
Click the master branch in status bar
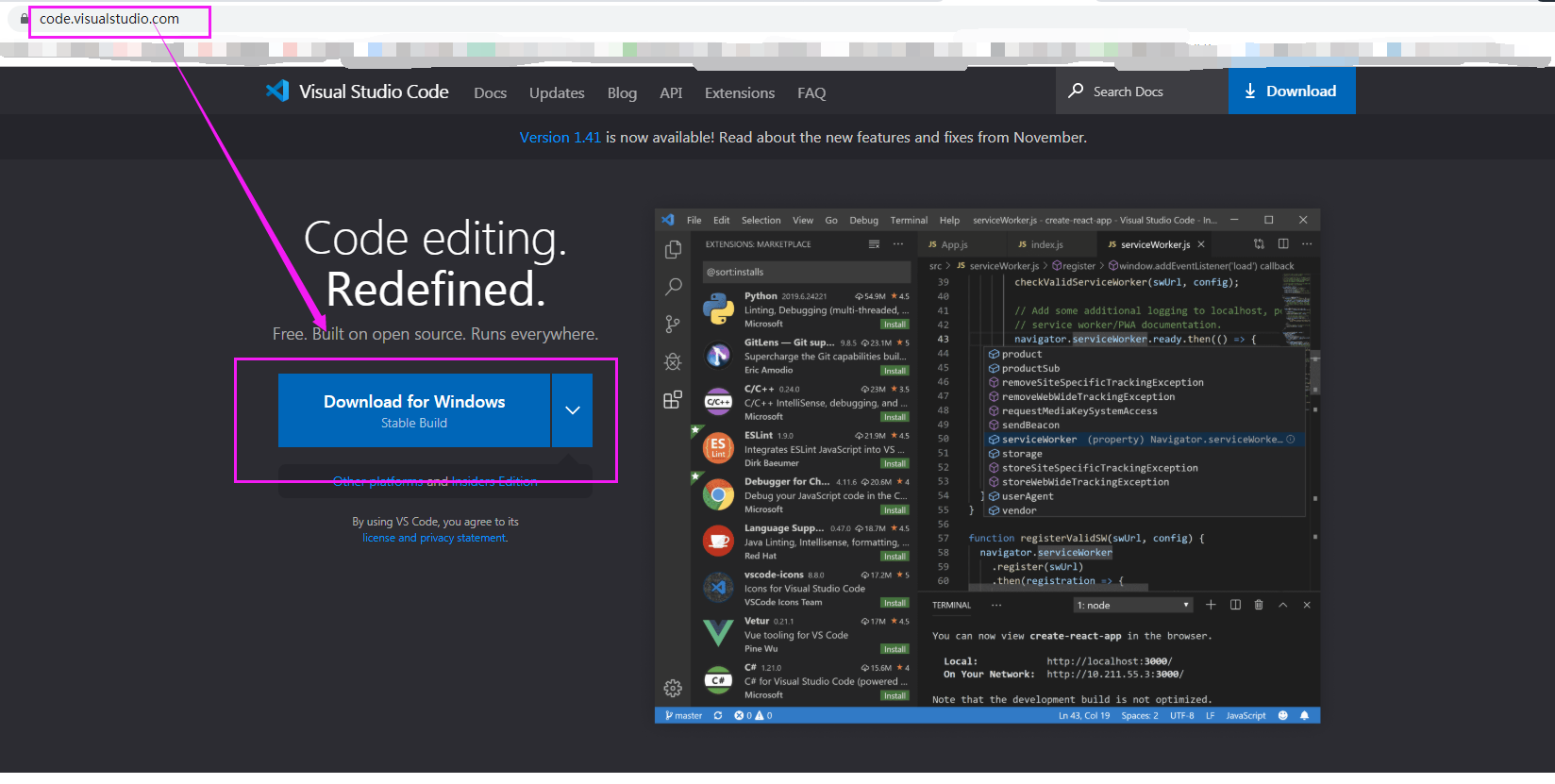[683, 715]
